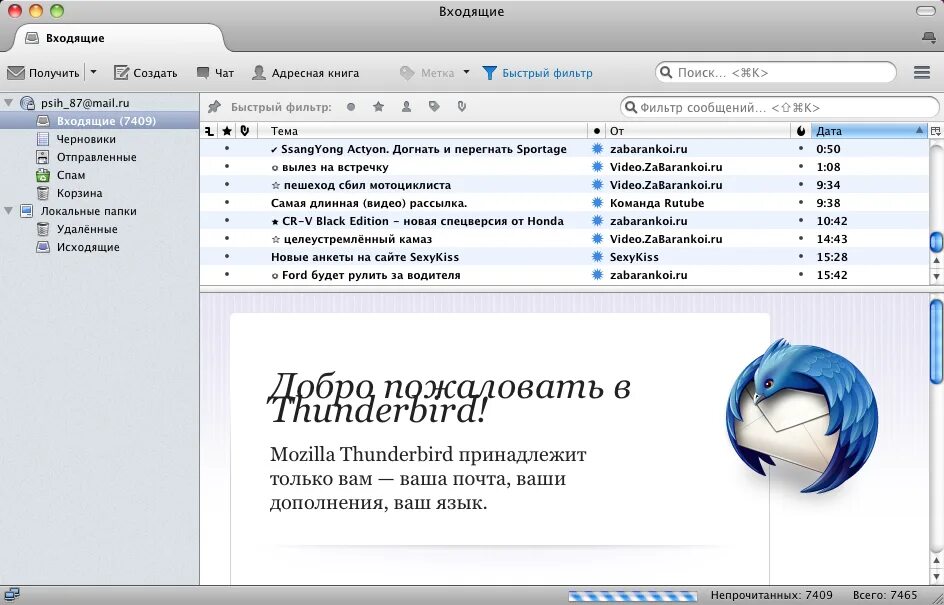Open the Самая длинная (видео) рассылка message
Image resolution: width=944 pixels, height=605 pixels.
coord(564,203)
